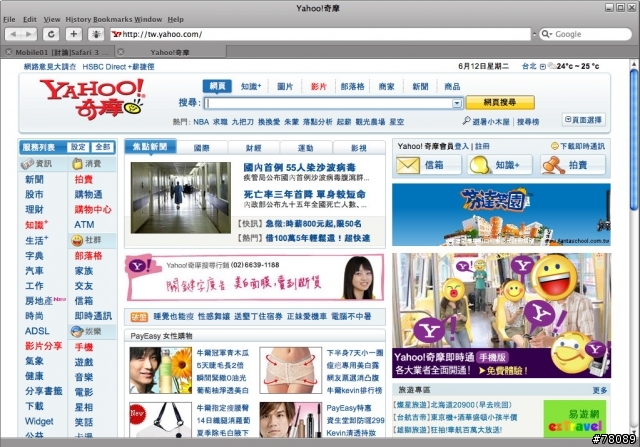Click the Yahoo favicon in the address bar
Screen dimensions: 640x447
coord(117,34)
